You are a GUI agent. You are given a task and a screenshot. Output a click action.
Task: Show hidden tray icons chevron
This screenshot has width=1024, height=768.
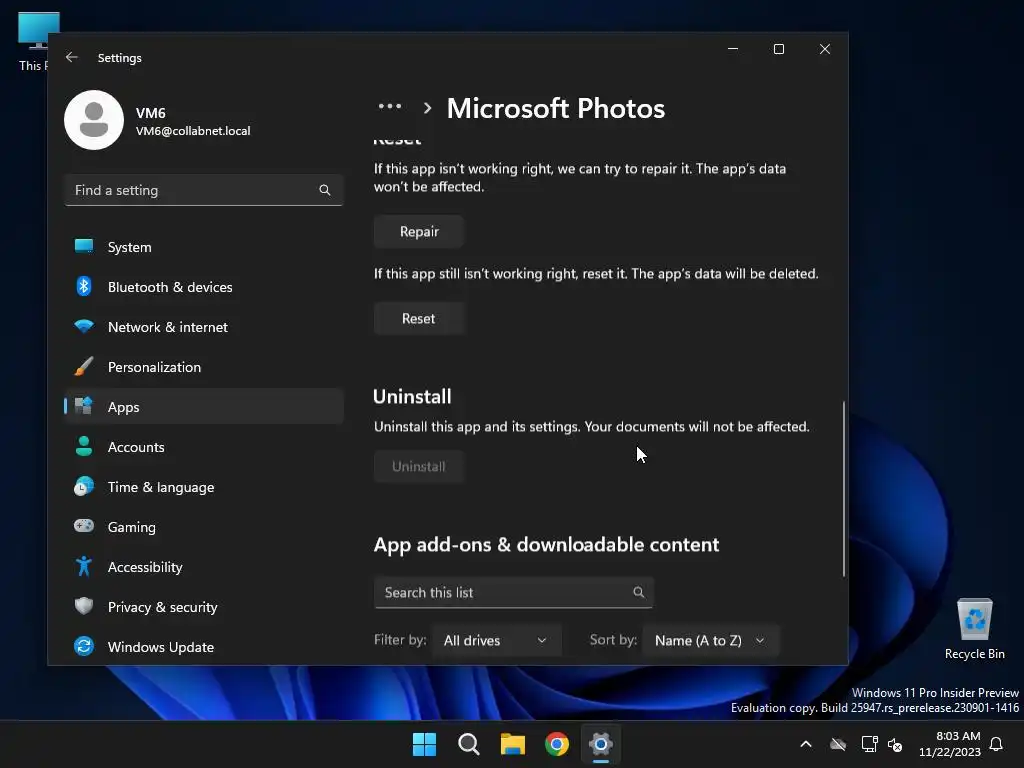[x=806, y=744]
